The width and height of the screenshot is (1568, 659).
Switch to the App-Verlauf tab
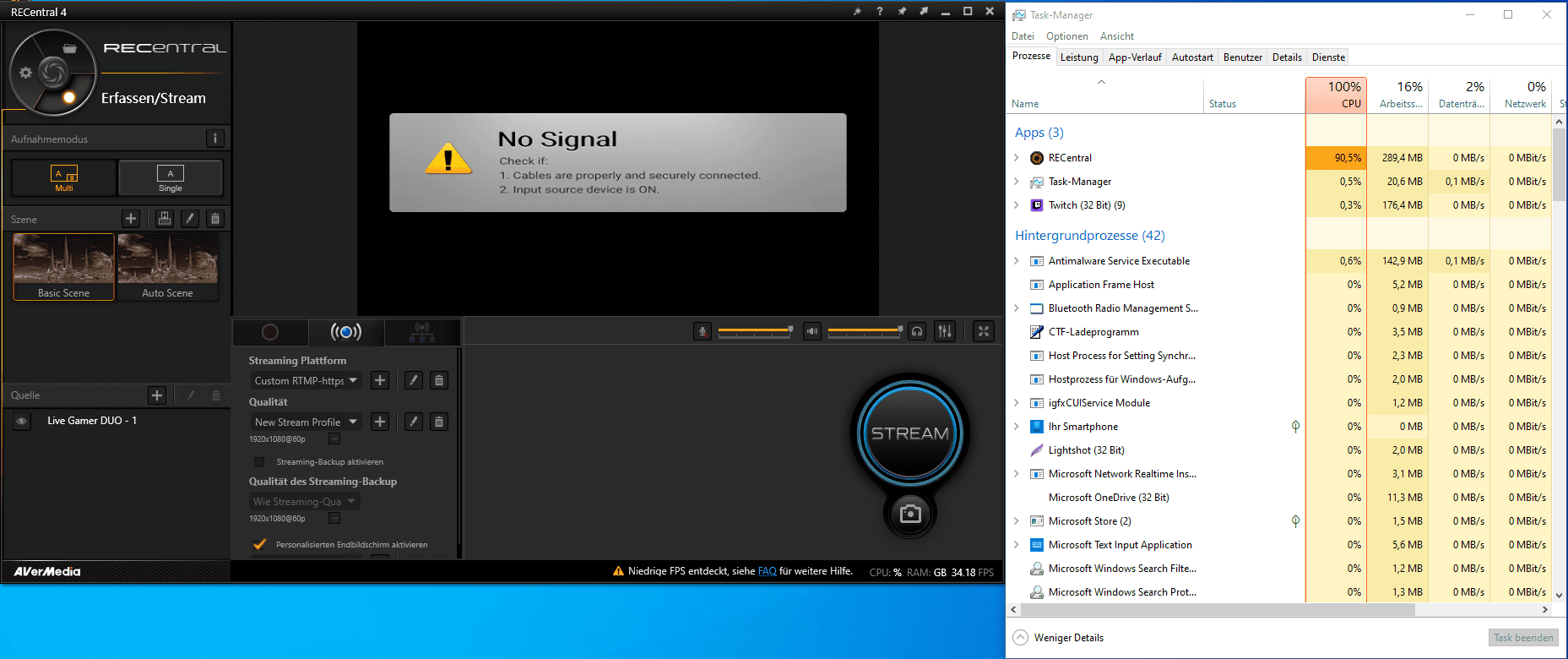pyautogui.click(x=1135, y=57)
